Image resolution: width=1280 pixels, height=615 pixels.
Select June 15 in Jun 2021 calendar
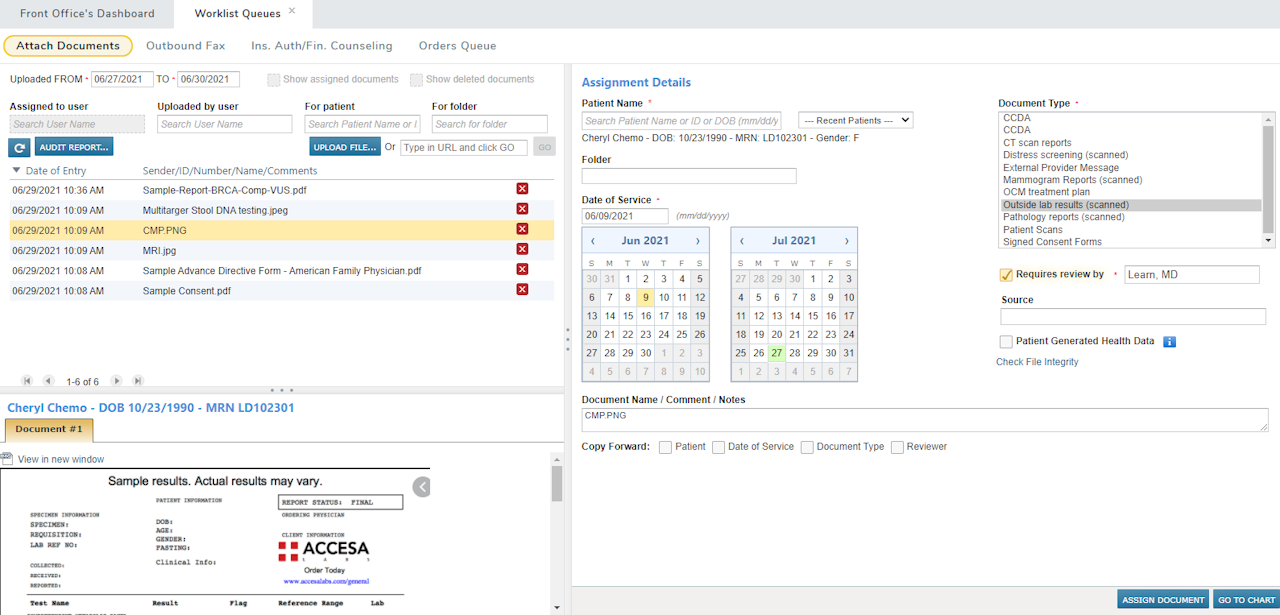(x=628, y=316)
